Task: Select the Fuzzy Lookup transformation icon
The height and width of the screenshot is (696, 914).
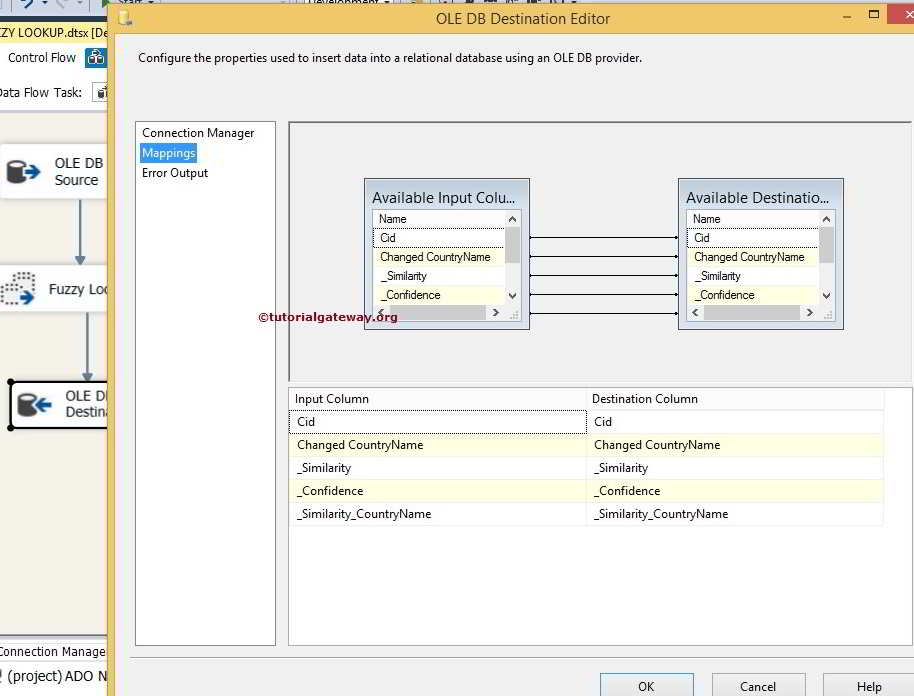Action: click(20, 289)
